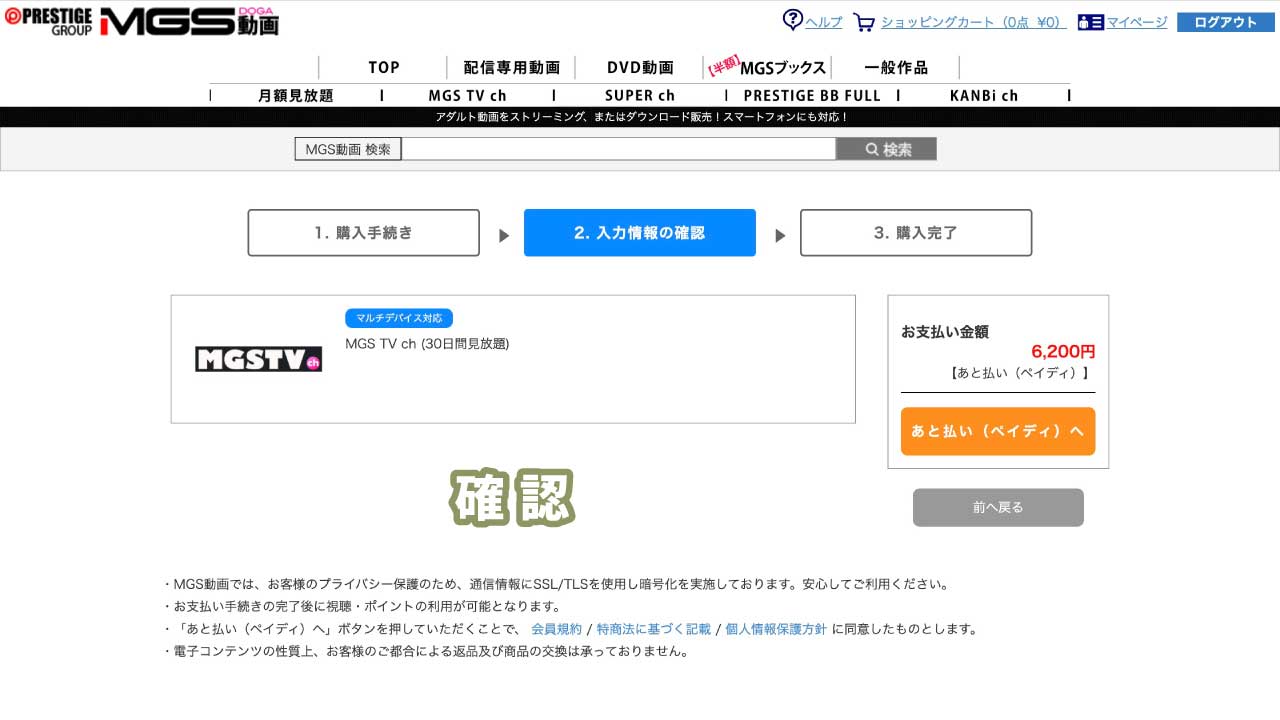Open the PRESTIGE BB FULL channel
The image size is (1280, 720).
click(811, 94)
